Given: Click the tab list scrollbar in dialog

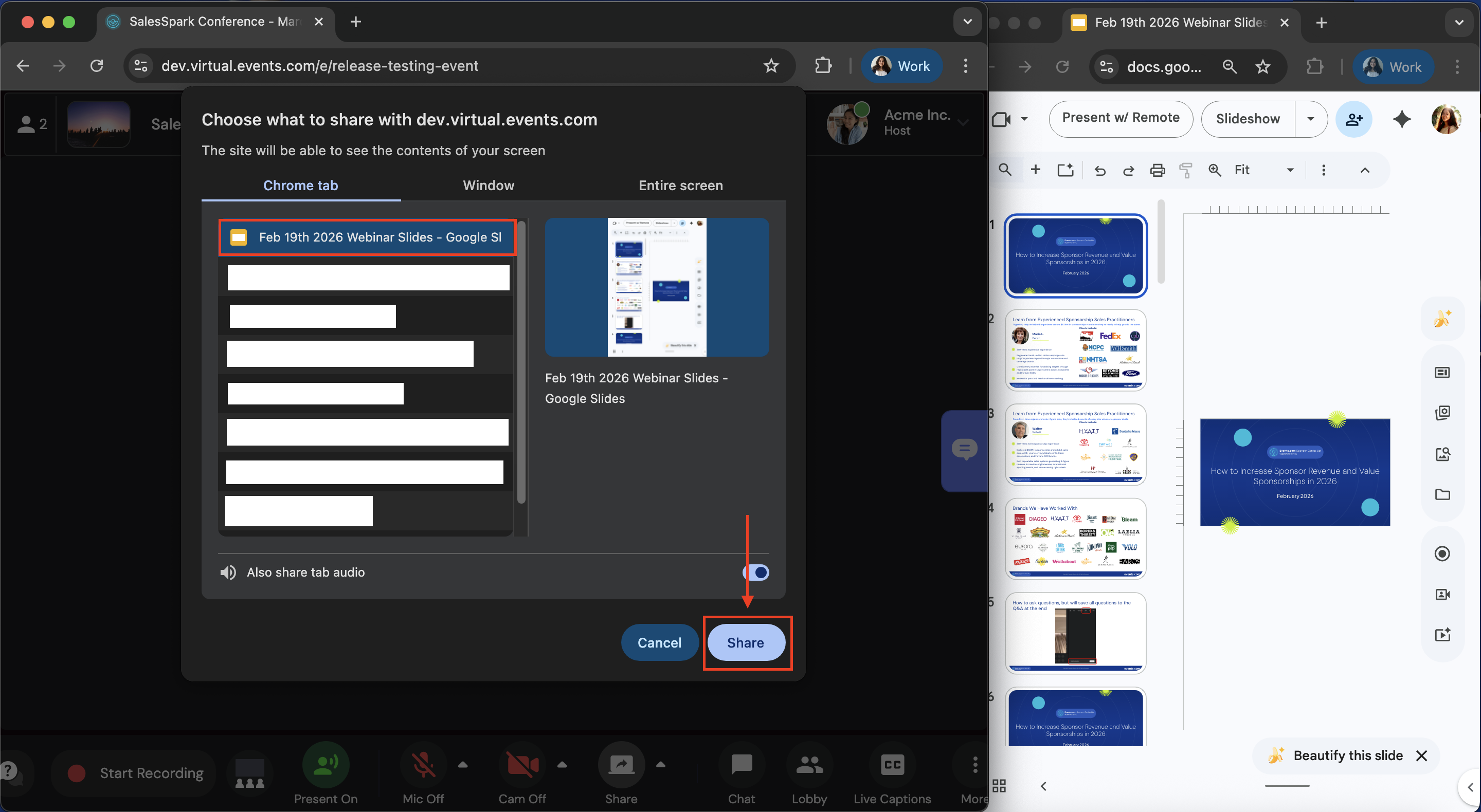Looking at the screenshot, I should click(521, 362).
